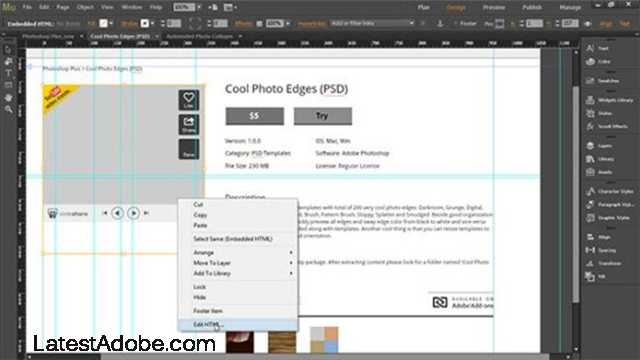Viewport: 640px width, 360px height.
Task: Select the Zoom tool magnifier
Action: (8, 109)
